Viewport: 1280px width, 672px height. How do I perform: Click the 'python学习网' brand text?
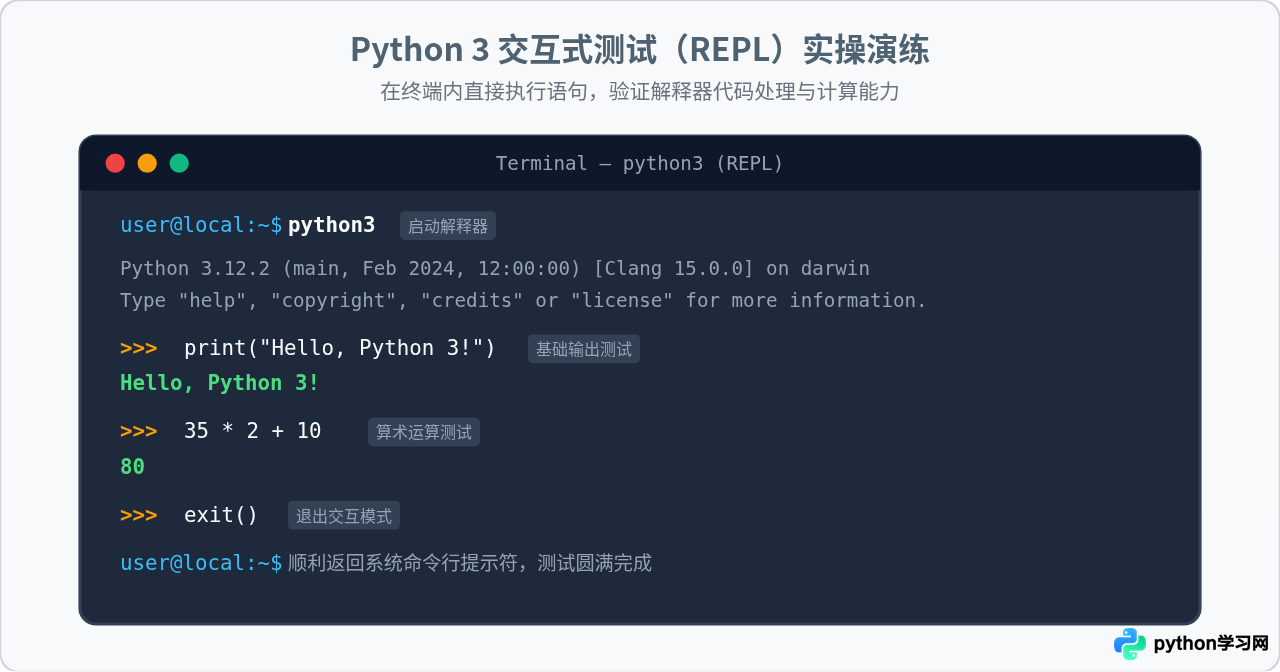pyautogui.click(x=1211, y=644)
